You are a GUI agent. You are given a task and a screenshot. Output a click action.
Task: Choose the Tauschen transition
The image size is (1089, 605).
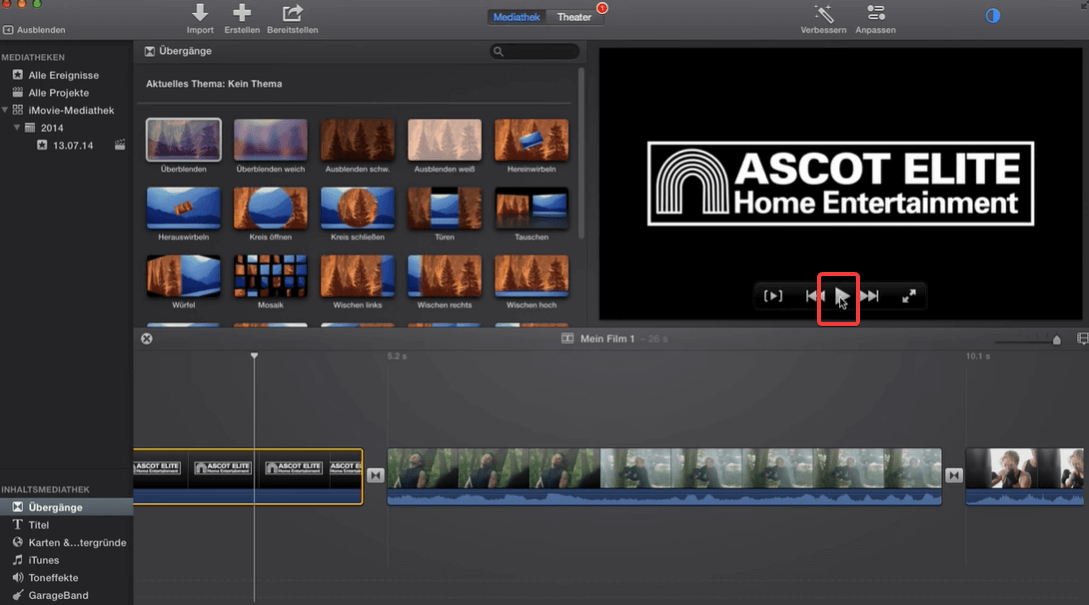531,208
